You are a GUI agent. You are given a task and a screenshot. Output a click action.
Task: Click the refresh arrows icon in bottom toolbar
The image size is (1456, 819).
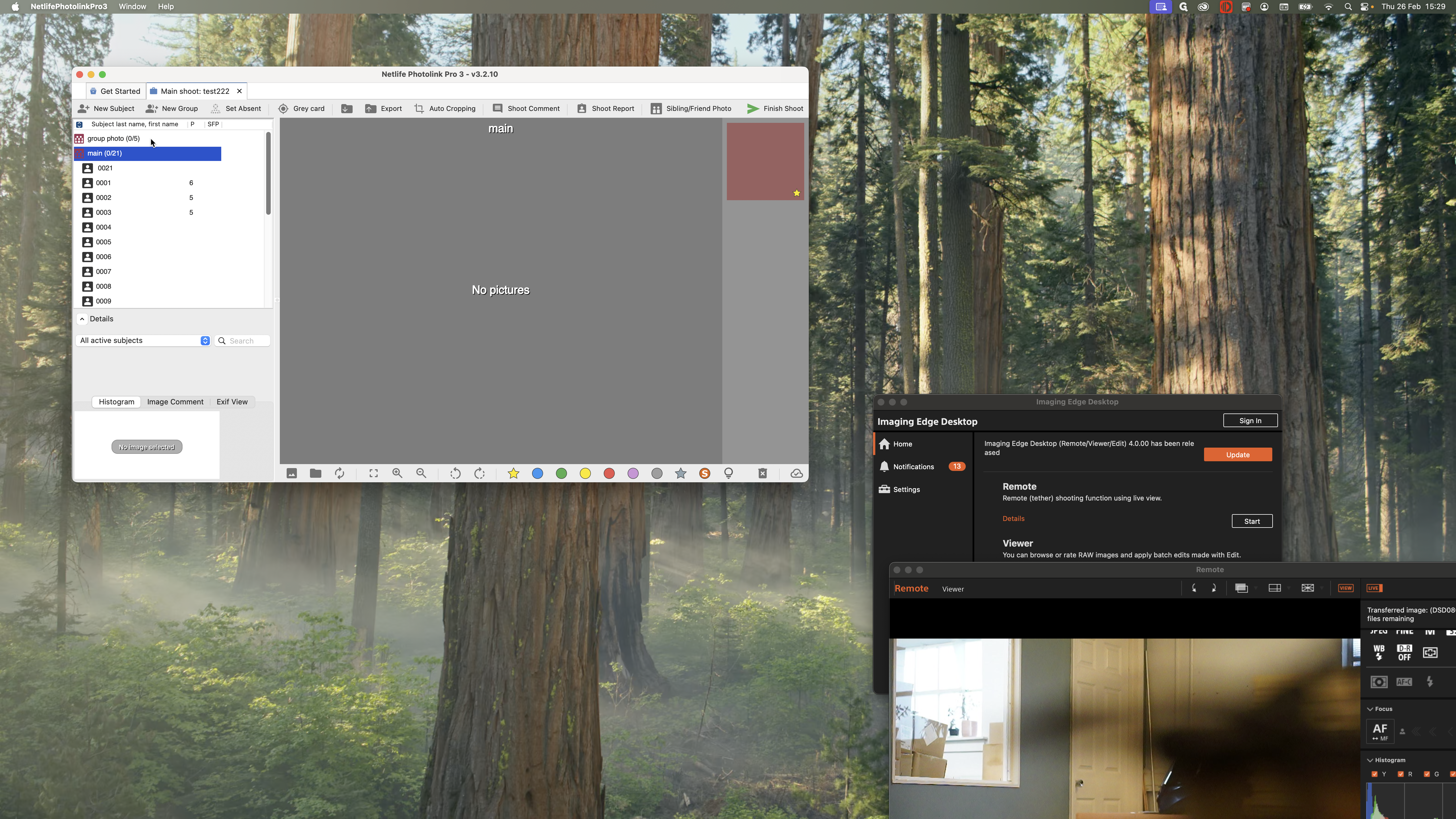[x=340, y=474]
